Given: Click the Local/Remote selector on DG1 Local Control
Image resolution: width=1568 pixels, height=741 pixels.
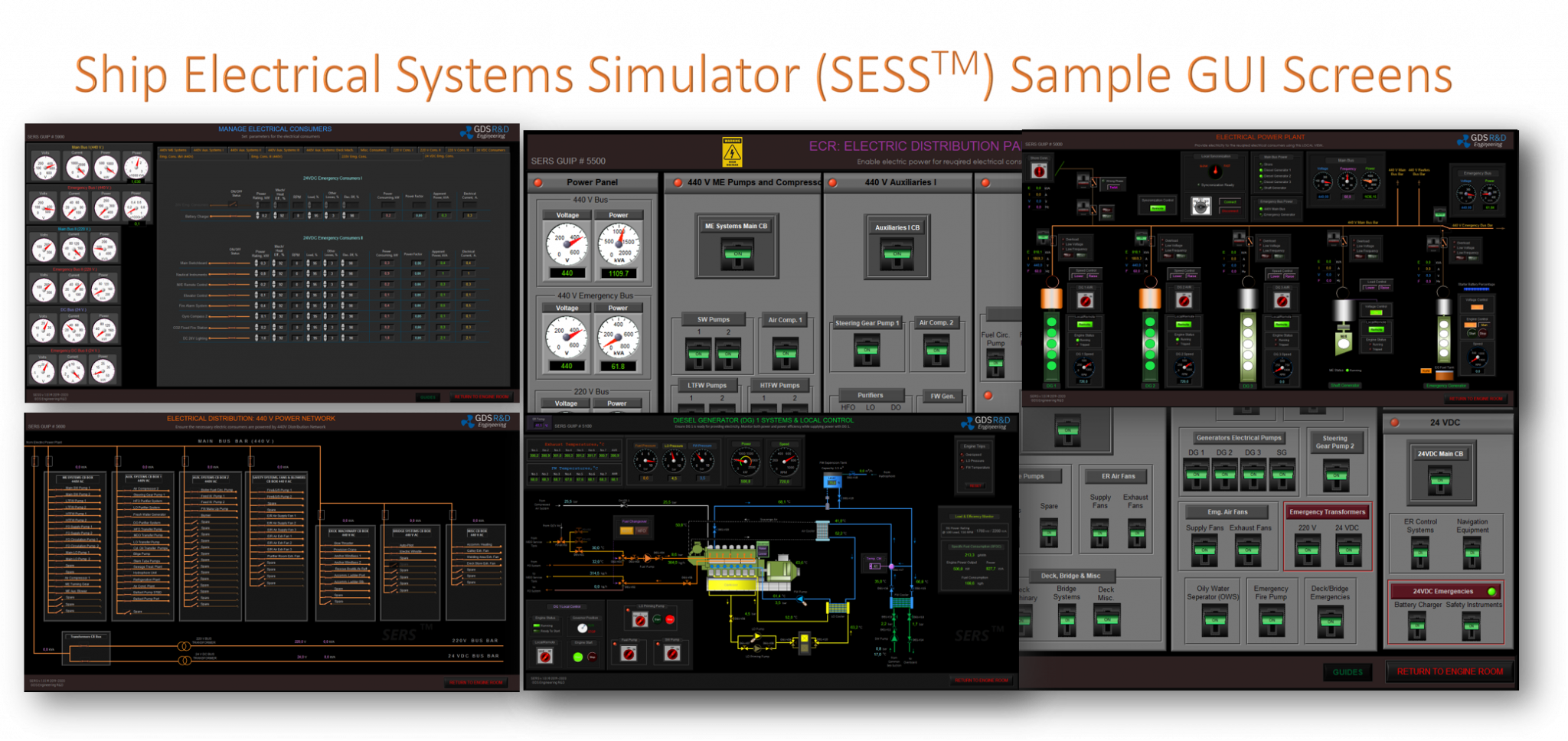Looking at the screenshot, I should tap(545, 656).
